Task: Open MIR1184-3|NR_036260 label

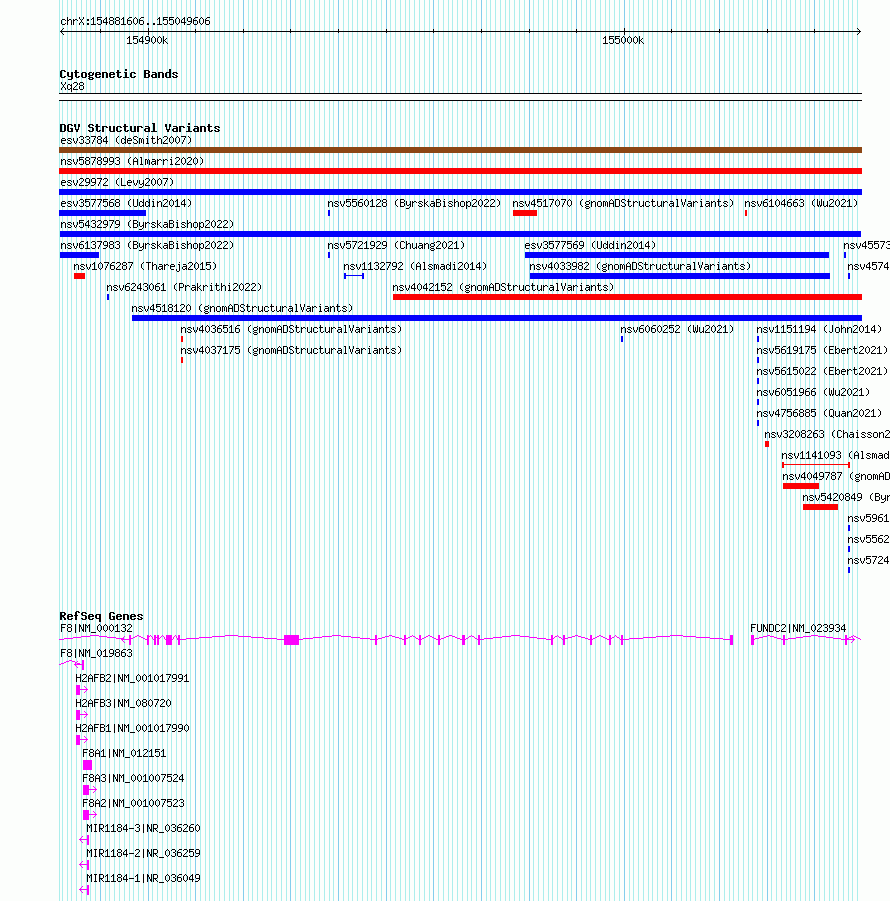Action: pos(143,829)
